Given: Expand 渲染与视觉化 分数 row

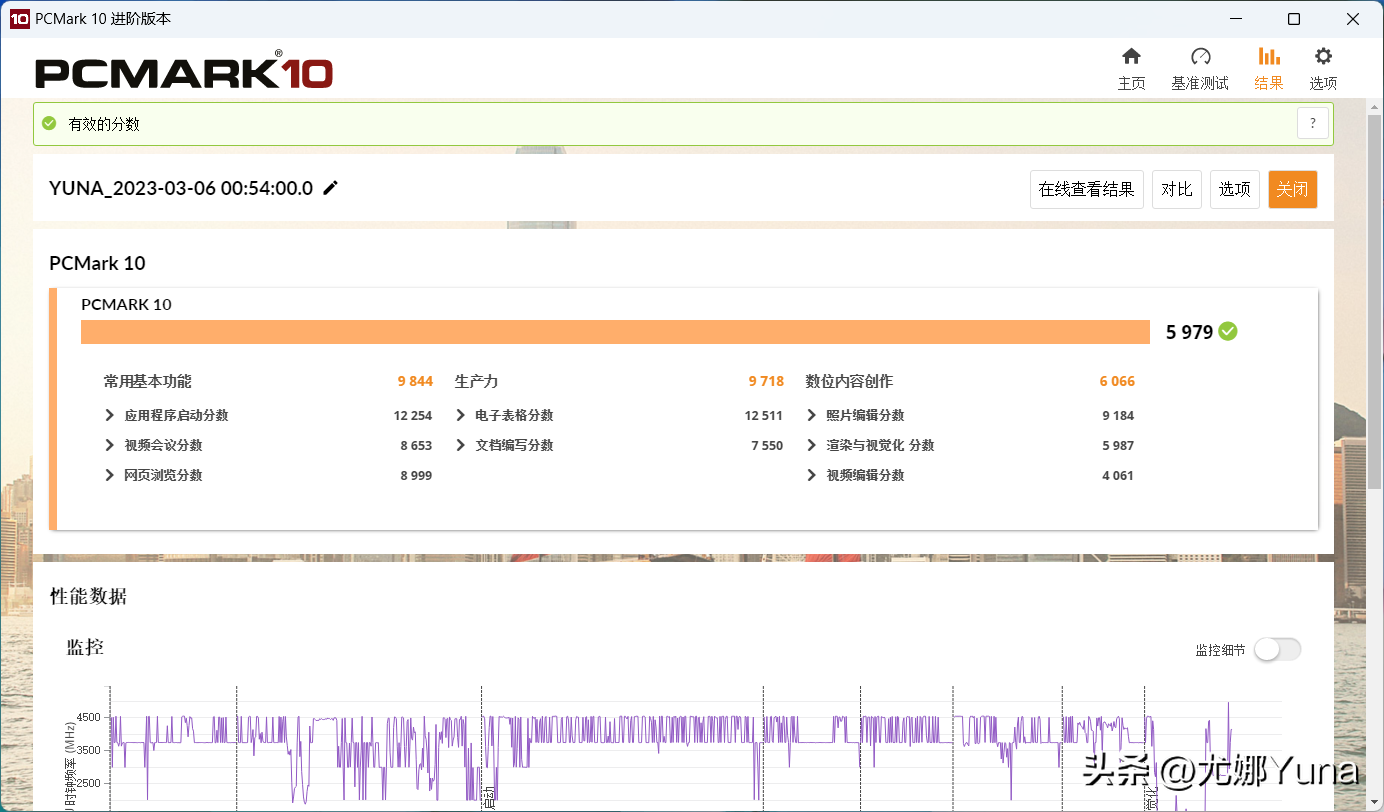Looking at the screenshot, I should (812, 445).
